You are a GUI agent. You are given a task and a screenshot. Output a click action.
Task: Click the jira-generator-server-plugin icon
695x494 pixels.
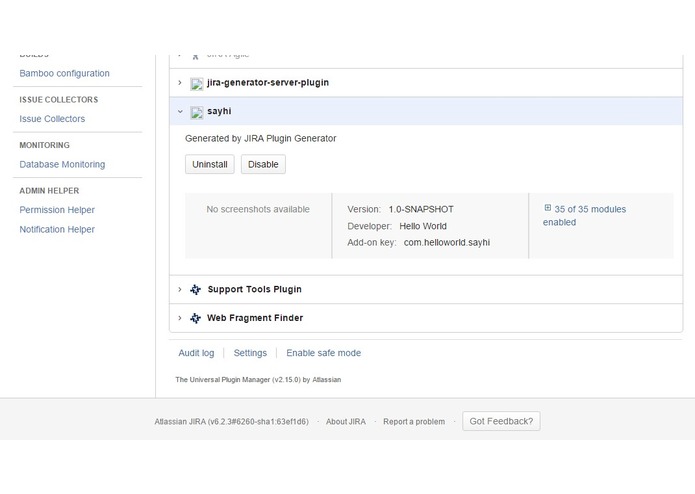(196, 83)
